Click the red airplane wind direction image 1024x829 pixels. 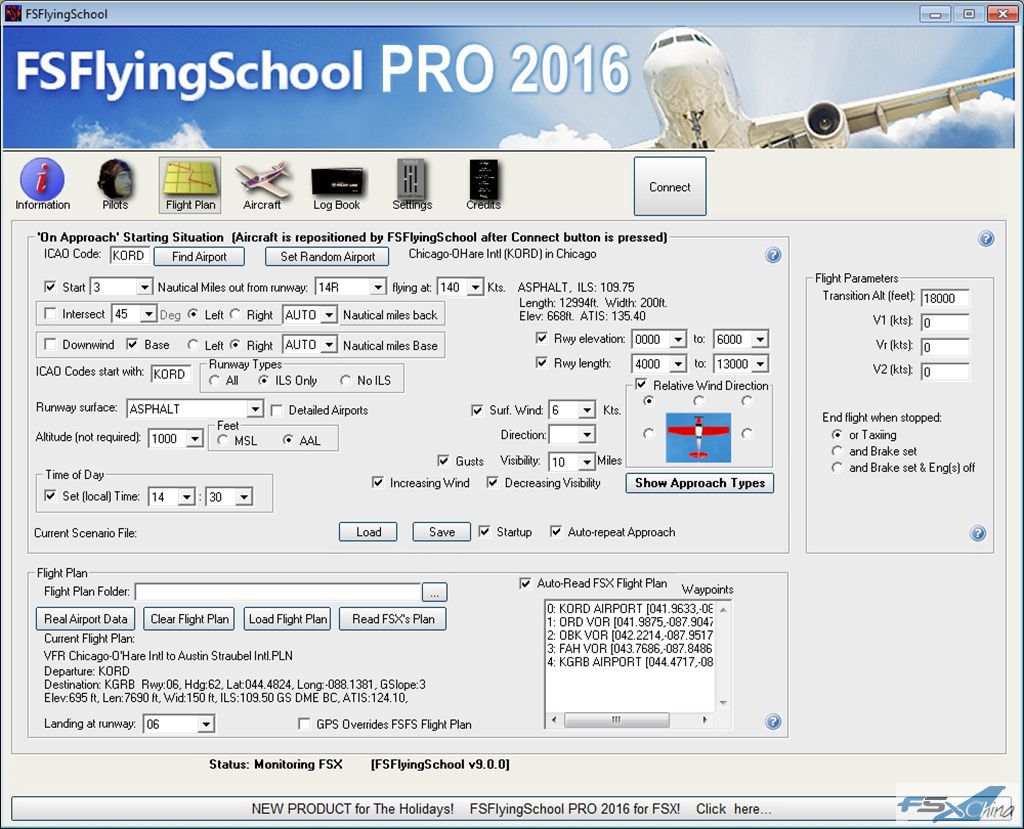[x=698, y=438]
